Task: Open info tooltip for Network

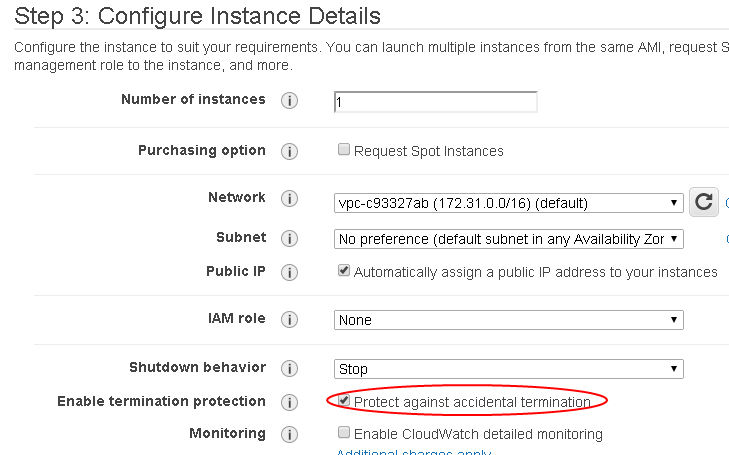Action: (x=289, y=198)
